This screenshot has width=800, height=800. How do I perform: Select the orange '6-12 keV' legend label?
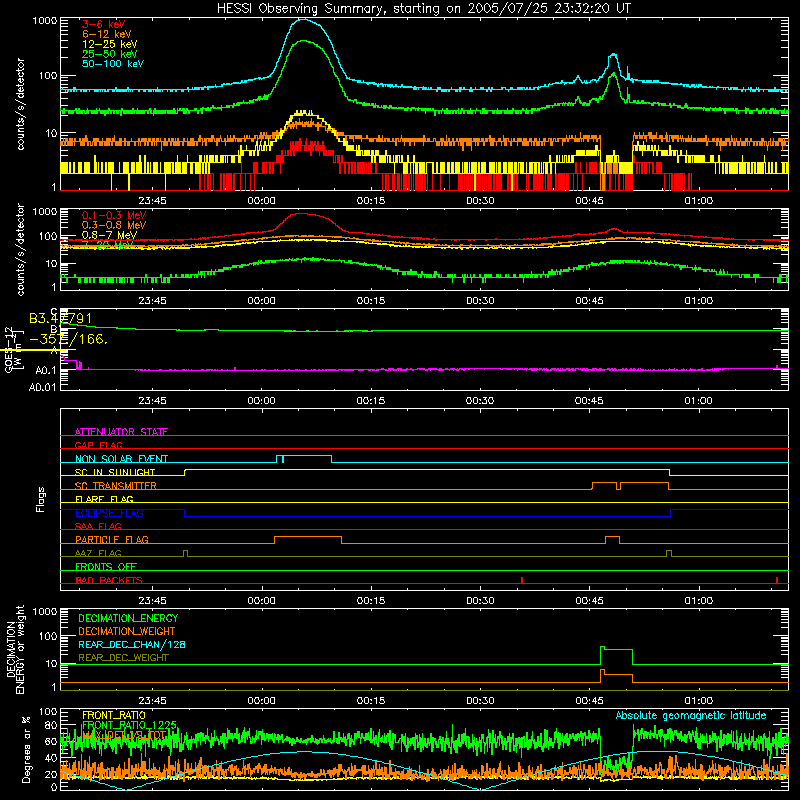point(107,34)
